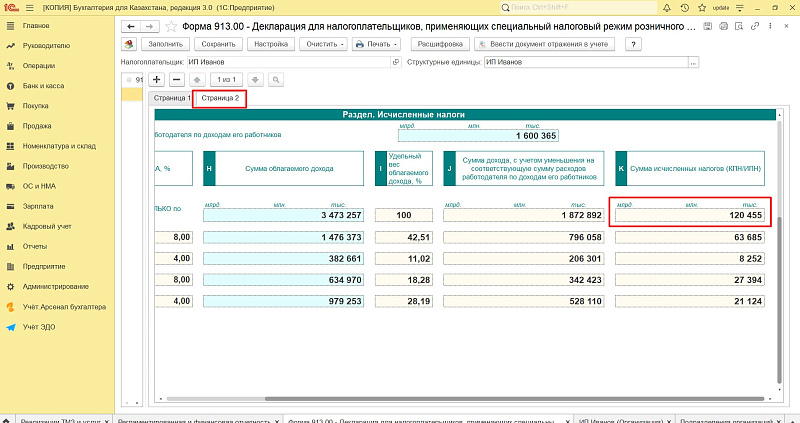Screen dimensions: 800x423
Task: Switch to the Страница 1 tab
Action: click(171, 98)
